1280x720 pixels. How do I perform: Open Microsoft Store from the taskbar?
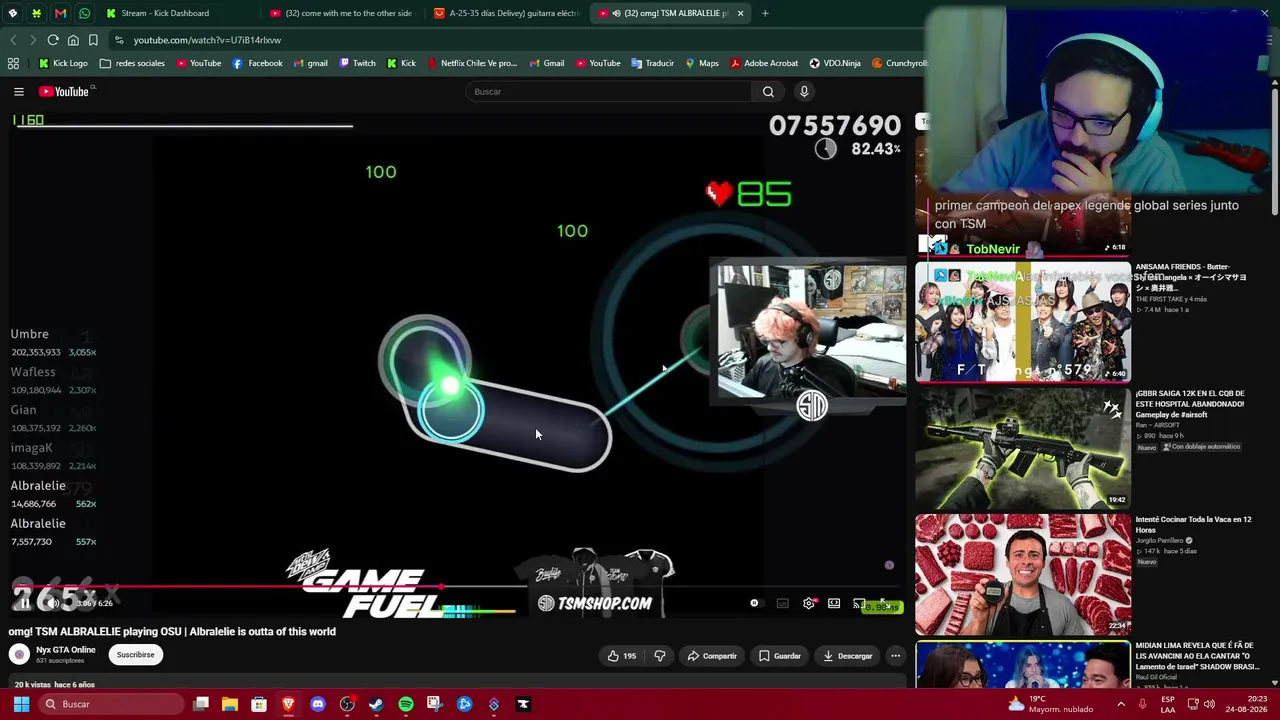[x=259, y=704]
